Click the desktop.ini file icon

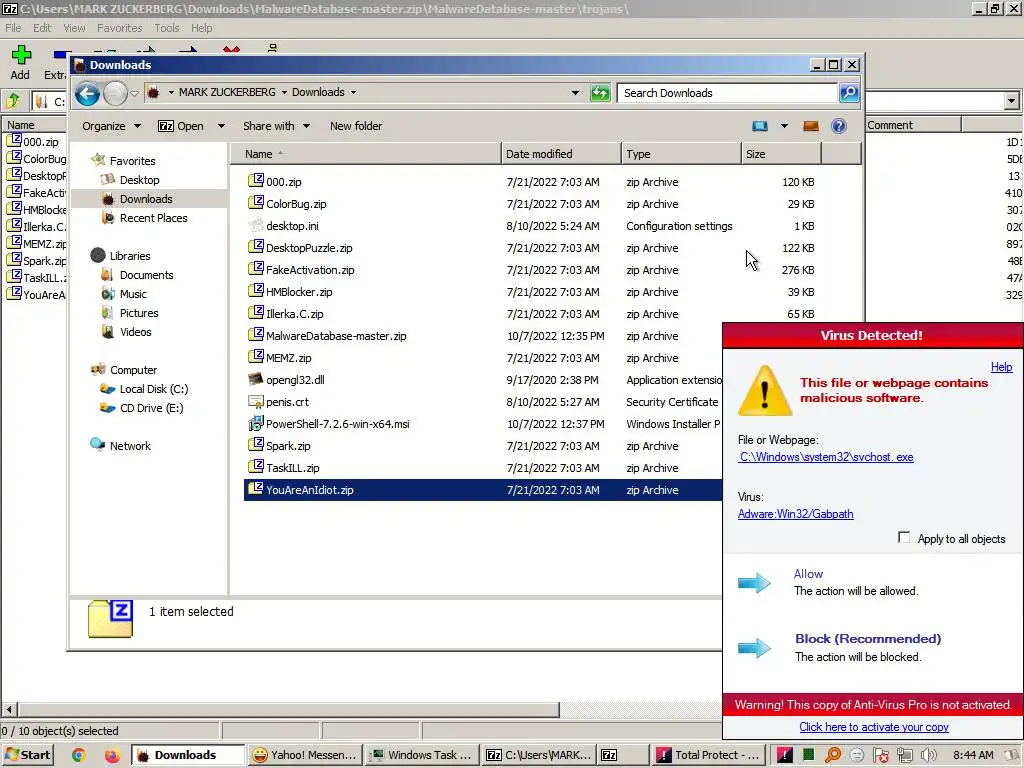pyautogui.click(x=255, y=225)
